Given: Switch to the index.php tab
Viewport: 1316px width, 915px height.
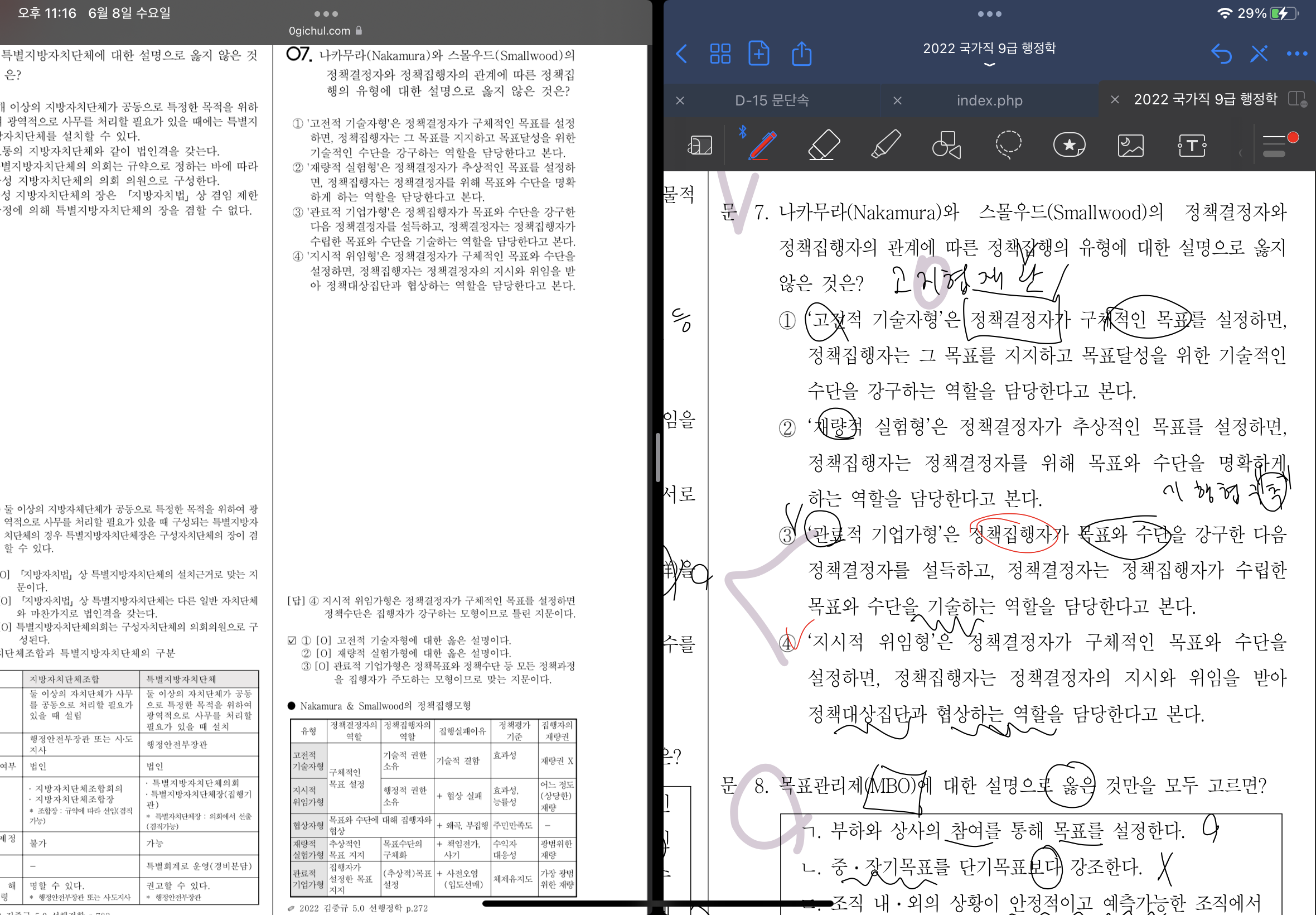Looking at the screenshot, I should coord(989,100).
